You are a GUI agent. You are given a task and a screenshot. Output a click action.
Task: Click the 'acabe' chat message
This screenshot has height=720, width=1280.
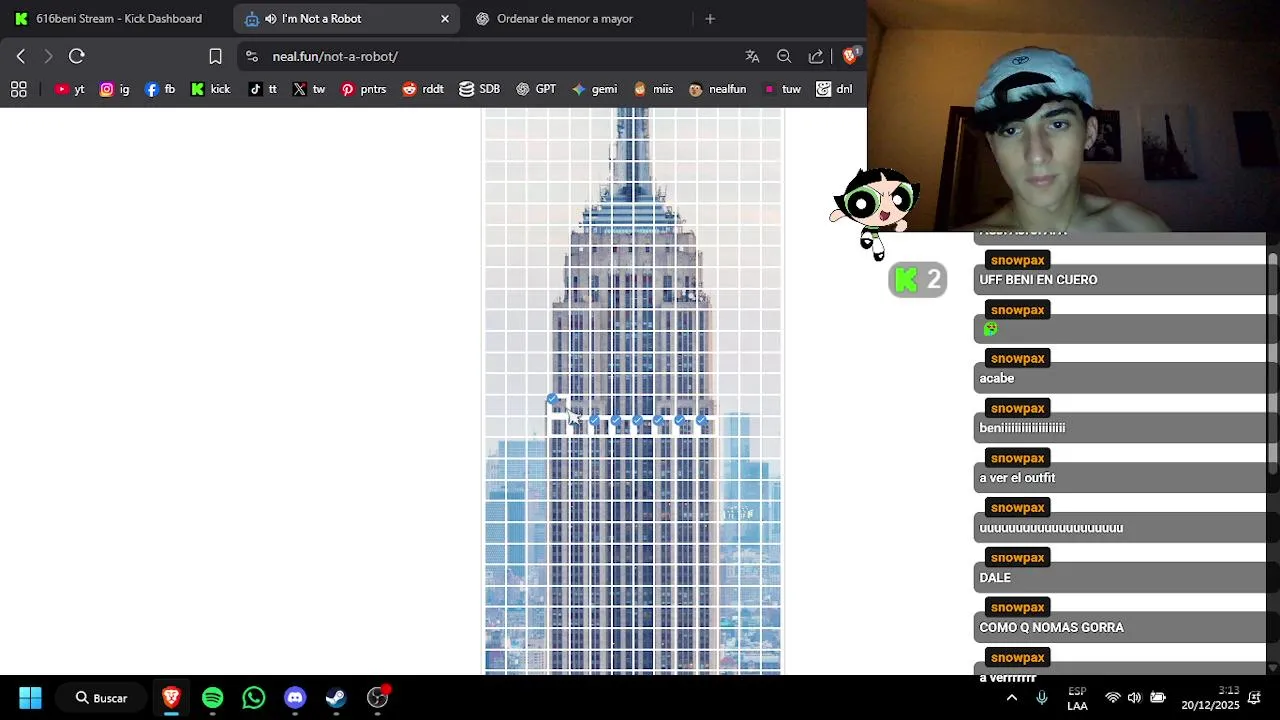(x=997, y=378)
